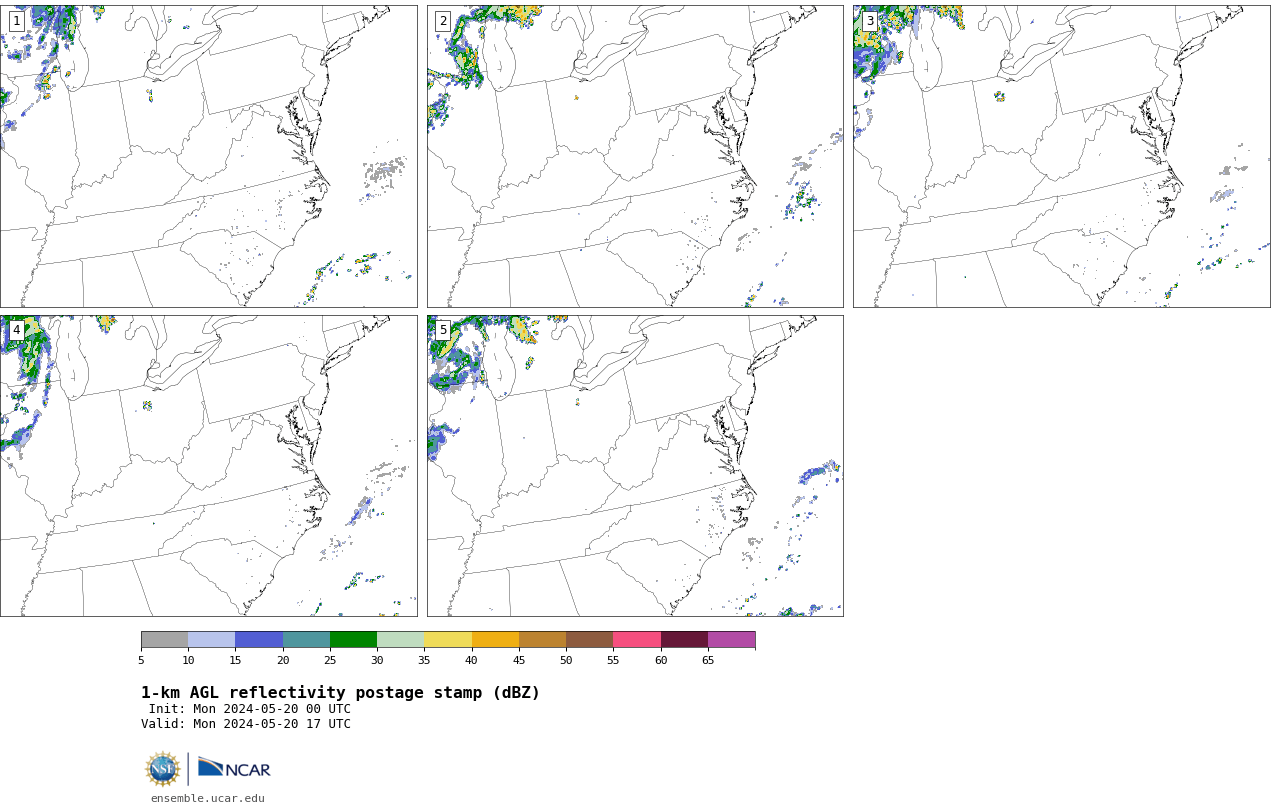Open the ensemble.ucar.edu link
The image size is (1280, 809).
(208, 798)
